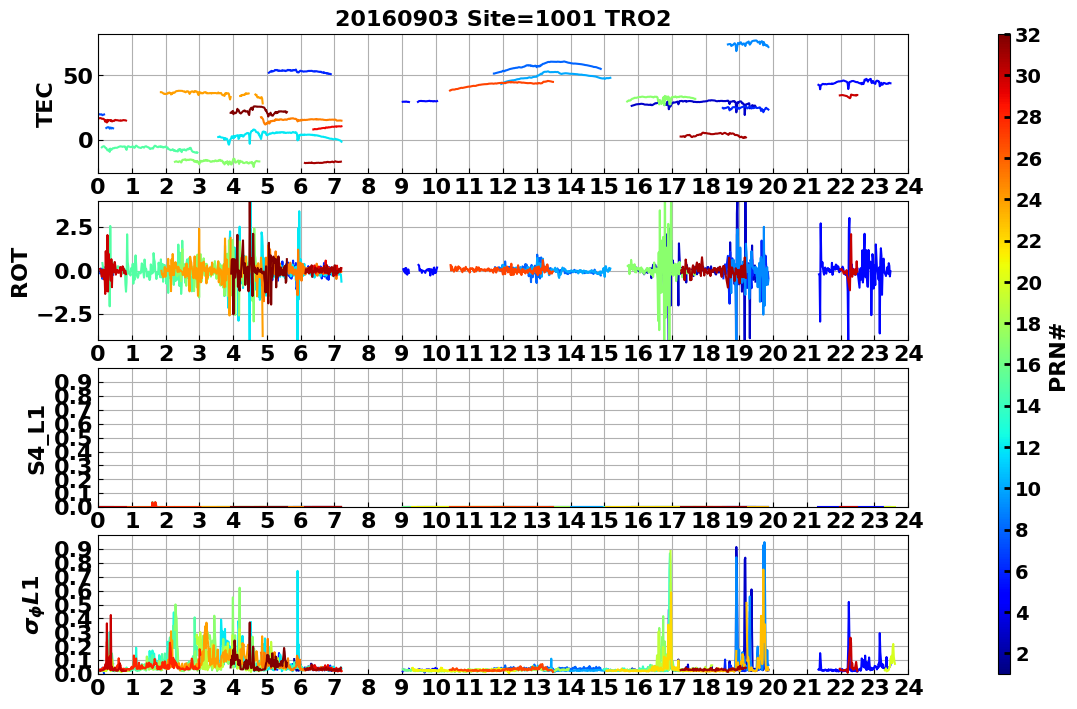The image size is (1077, 709).
Task: Click the 50 tick on the TEC axis
Action: [78, 76]
